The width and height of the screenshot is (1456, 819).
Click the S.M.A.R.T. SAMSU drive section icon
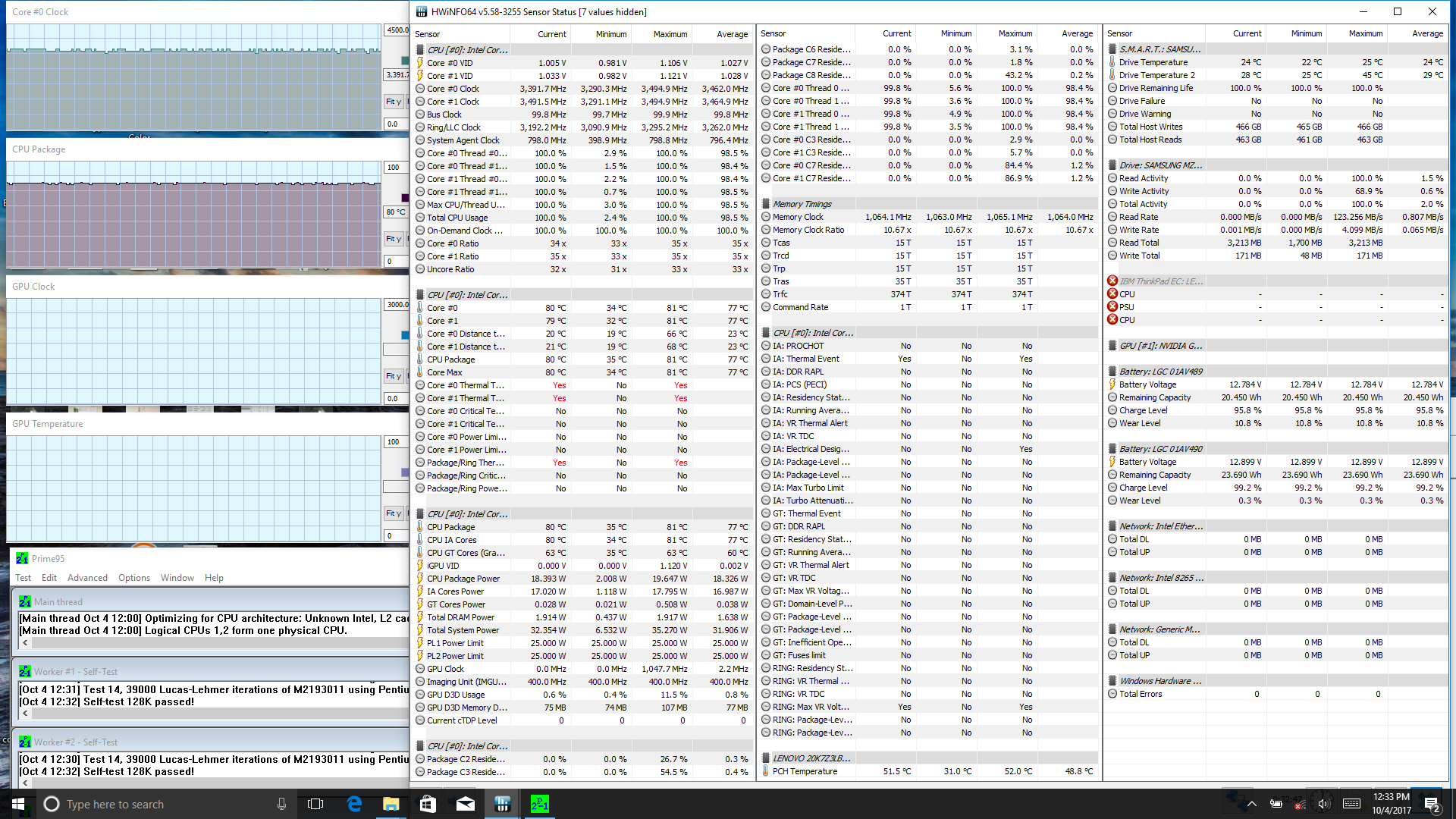pos(1112,49)
